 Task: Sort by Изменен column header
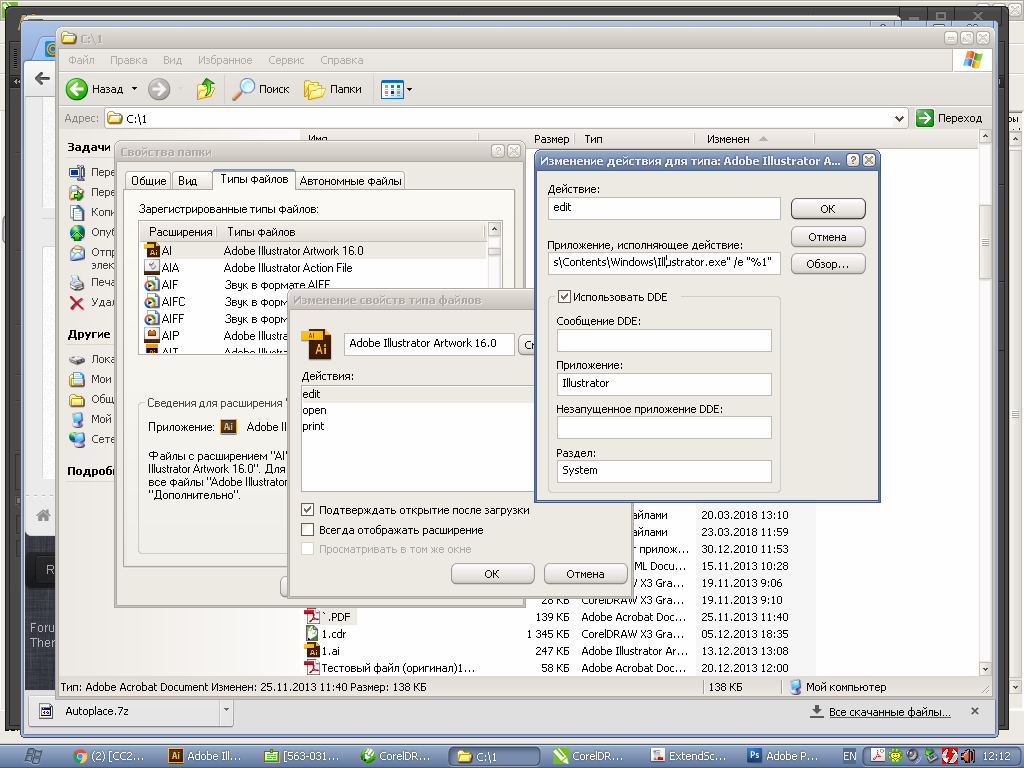point(754,139)
